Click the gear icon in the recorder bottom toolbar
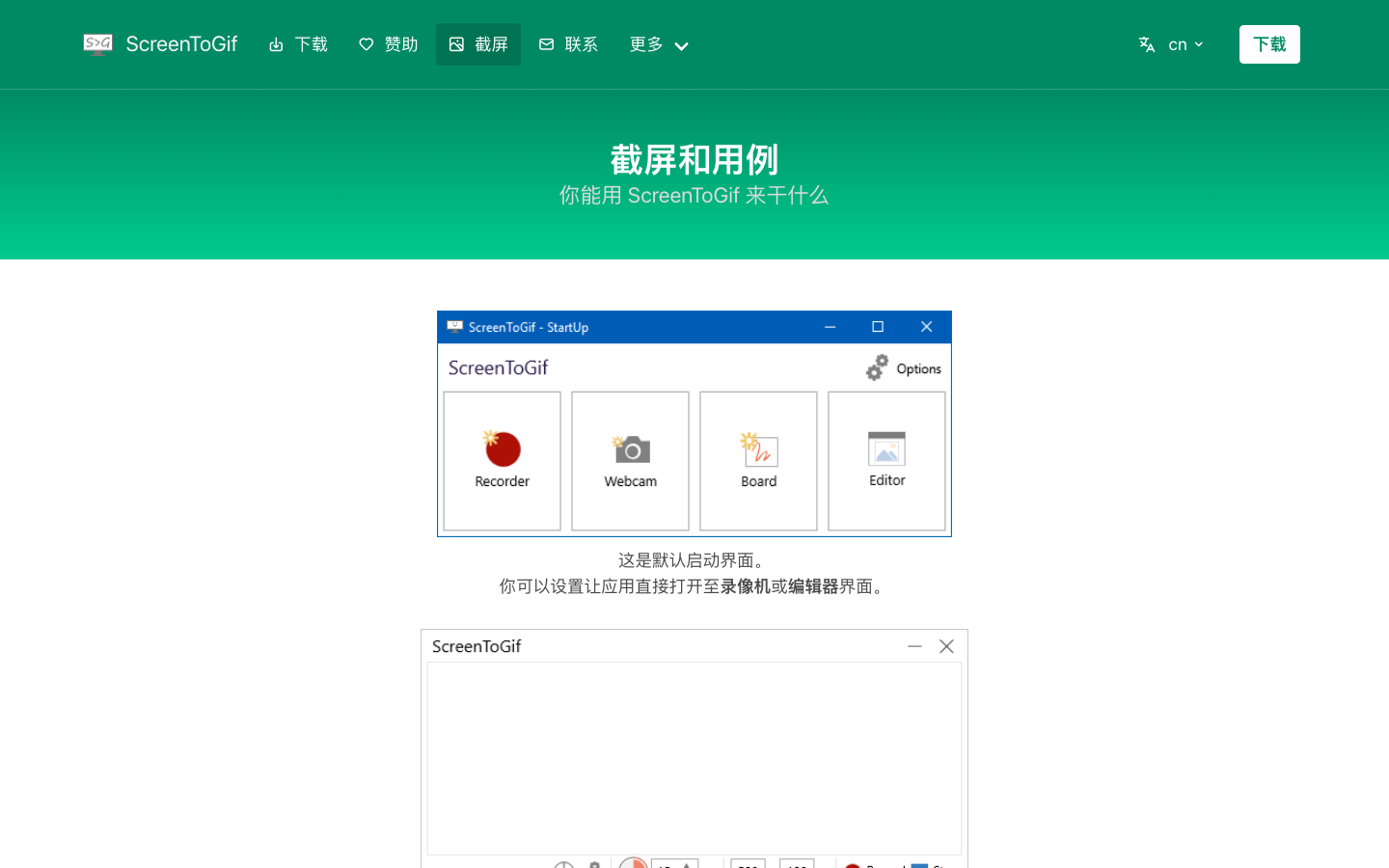The image size is (1389, 868). point(595,864)
